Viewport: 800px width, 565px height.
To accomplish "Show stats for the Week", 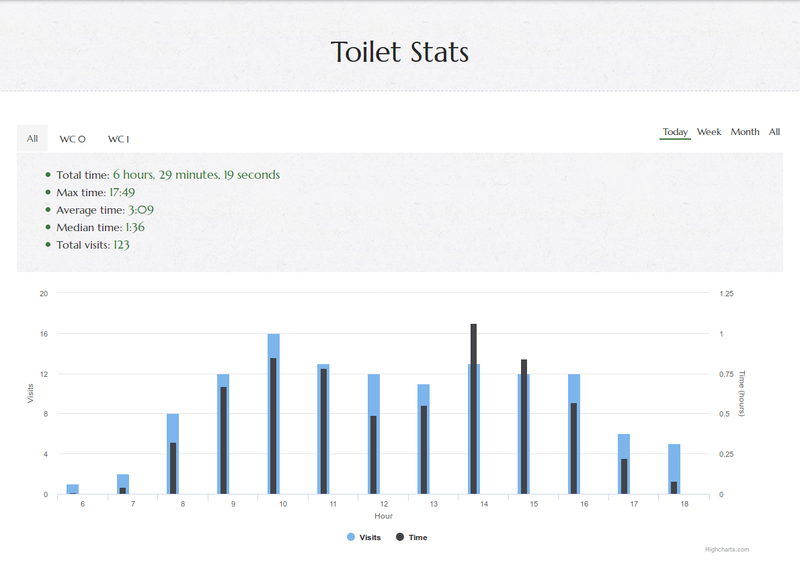I will tap(709, 132).
